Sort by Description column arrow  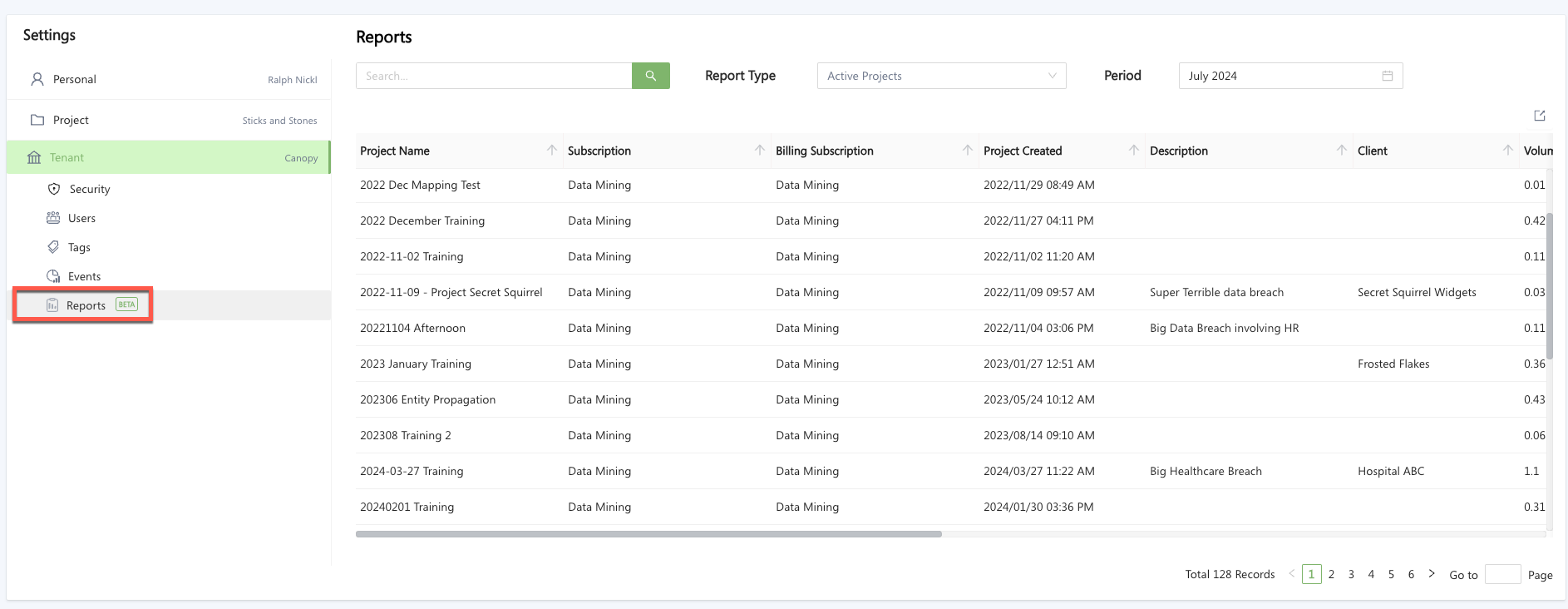1342,150
